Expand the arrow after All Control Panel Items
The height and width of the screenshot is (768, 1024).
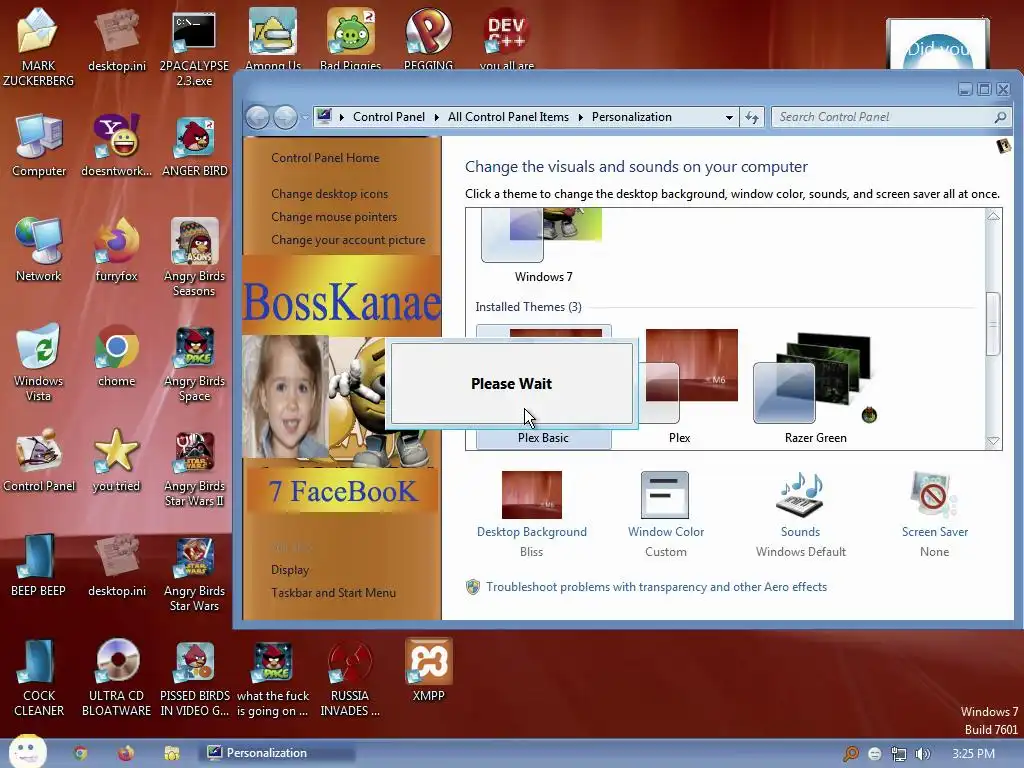click(580, 118)
